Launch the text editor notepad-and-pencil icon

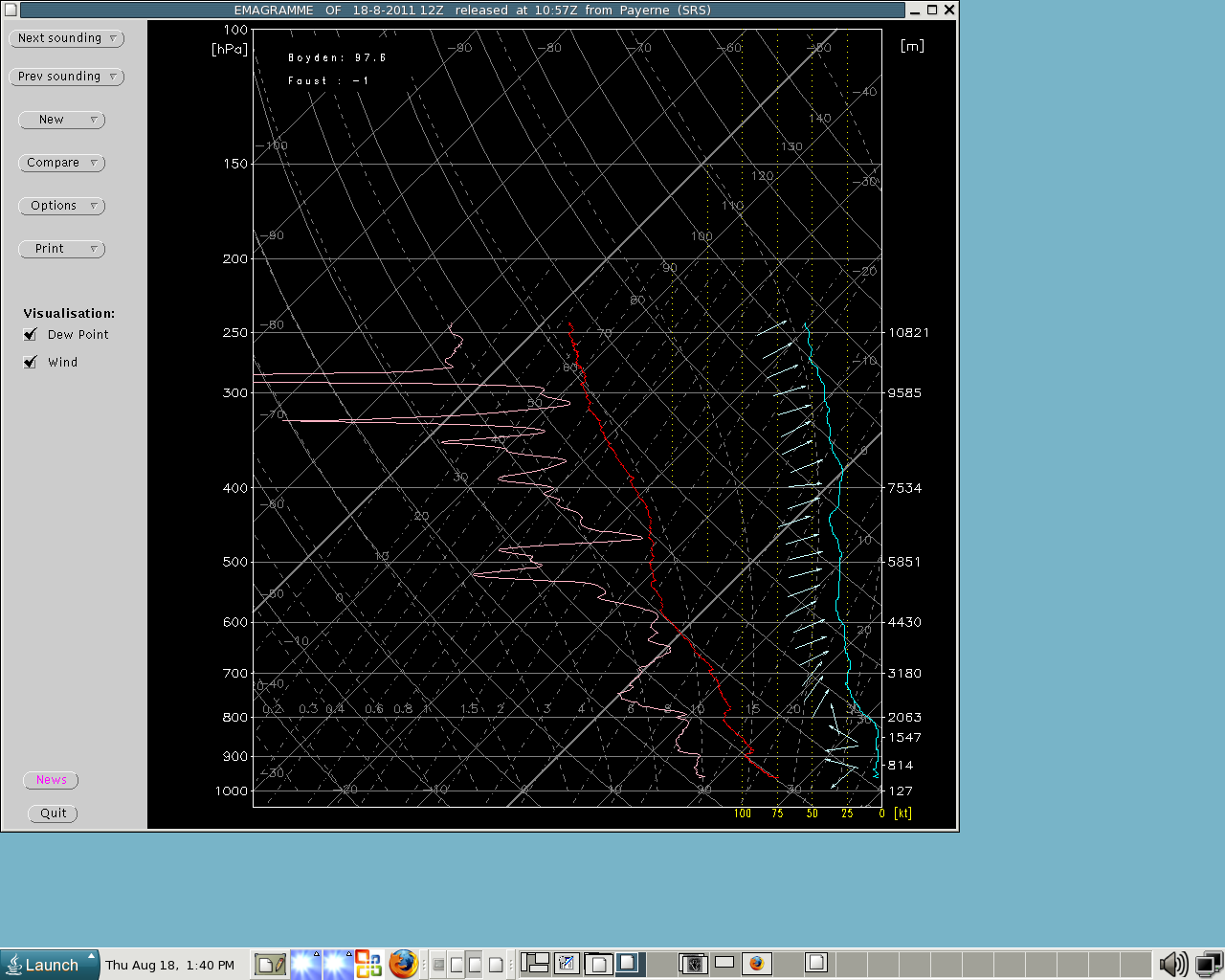tap(269, 964)
